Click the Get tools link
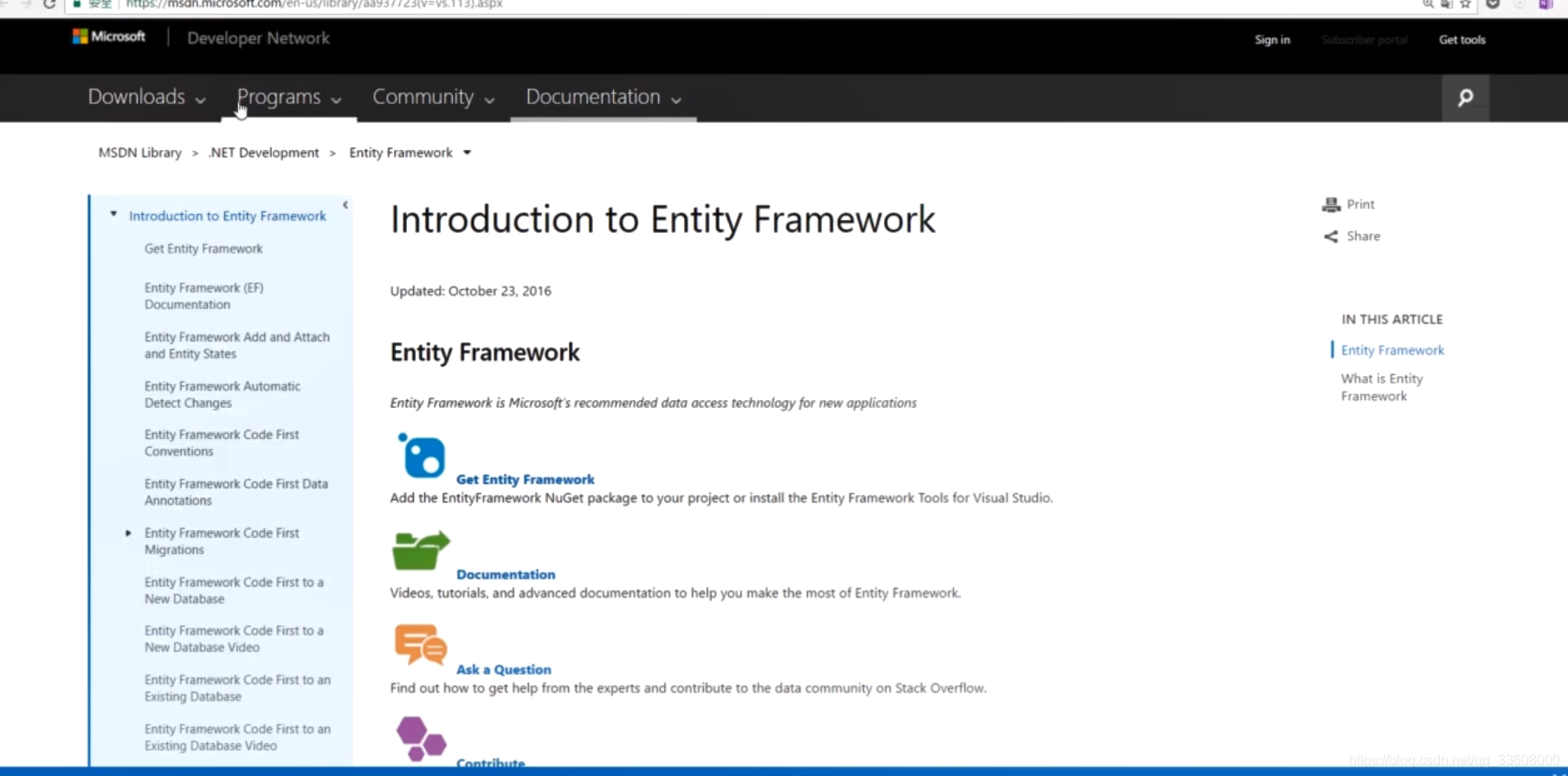The height and width of the screenshot is (776, 1568). click(x=1462, y=40)
